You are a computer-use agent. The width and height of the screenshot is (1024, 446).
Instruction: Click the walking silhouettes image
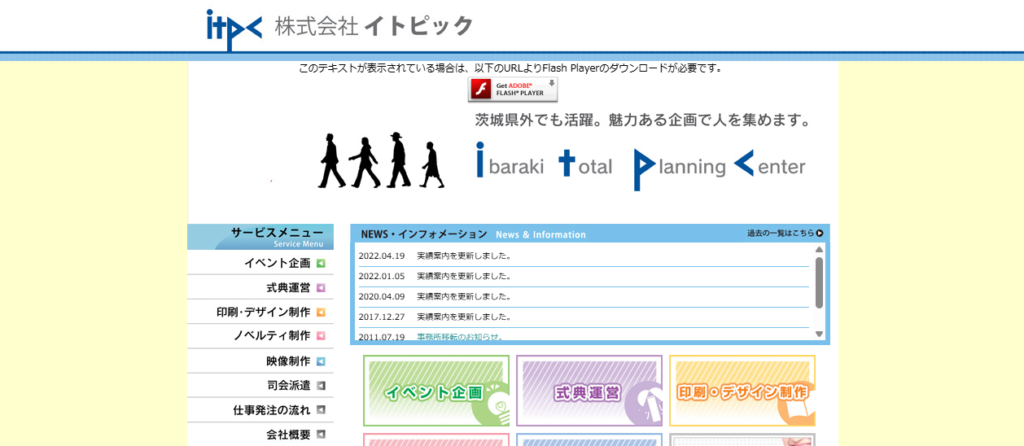(381, 161)
